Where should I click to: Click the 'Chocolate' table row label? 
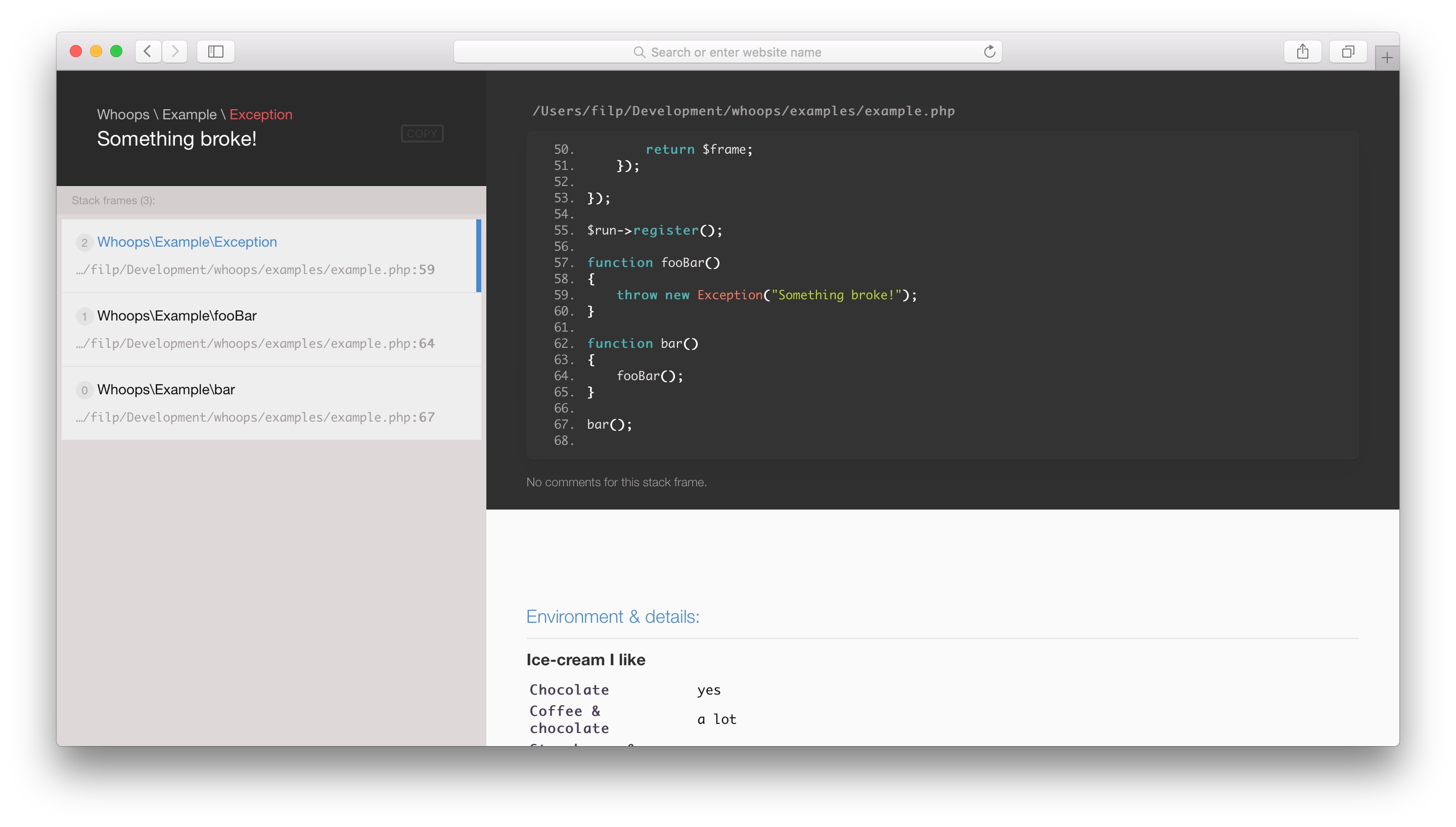coord(569,690)
